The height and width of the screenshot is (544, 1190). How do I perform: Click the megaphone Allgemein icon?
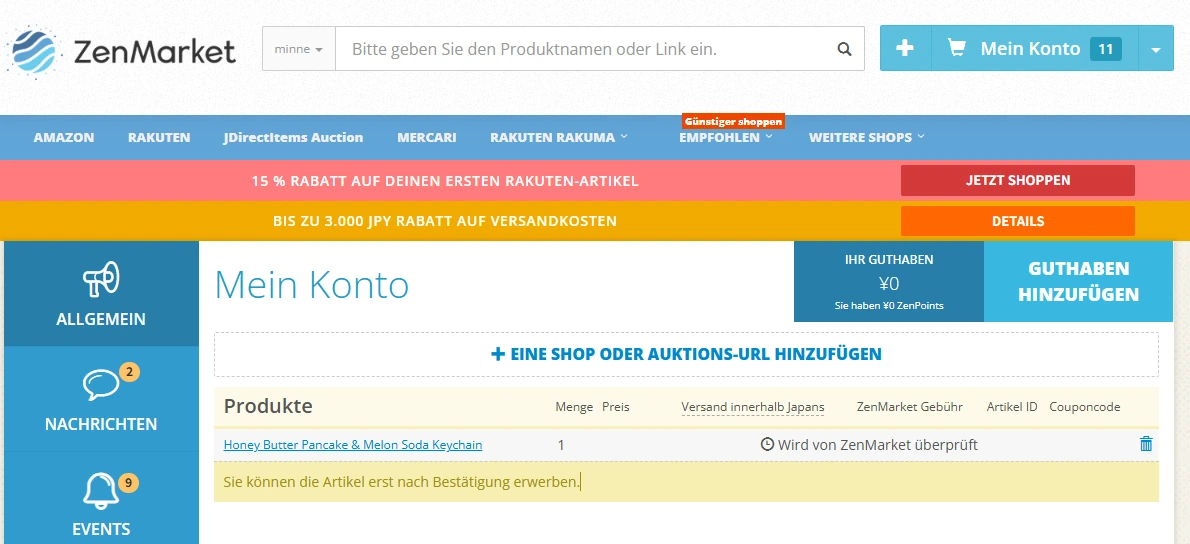[101, 280]
